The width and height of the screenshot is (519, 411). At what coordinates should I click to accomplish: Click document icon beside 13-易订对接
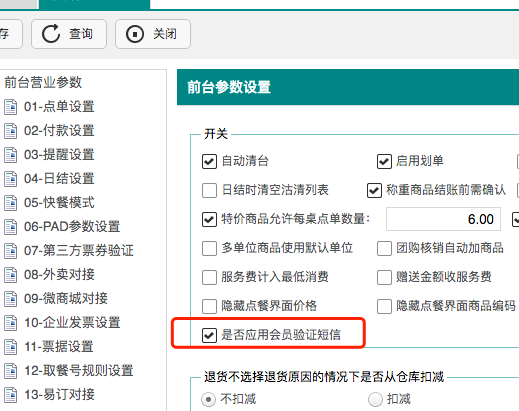(x=11, y=395)
